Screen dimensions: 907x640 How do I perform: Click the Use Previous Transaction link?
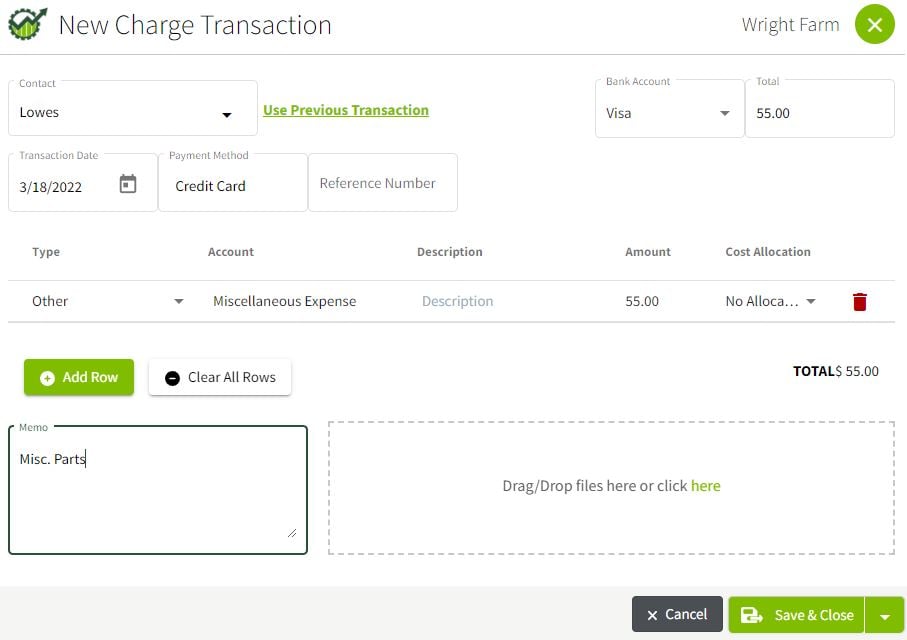point(345,110)
